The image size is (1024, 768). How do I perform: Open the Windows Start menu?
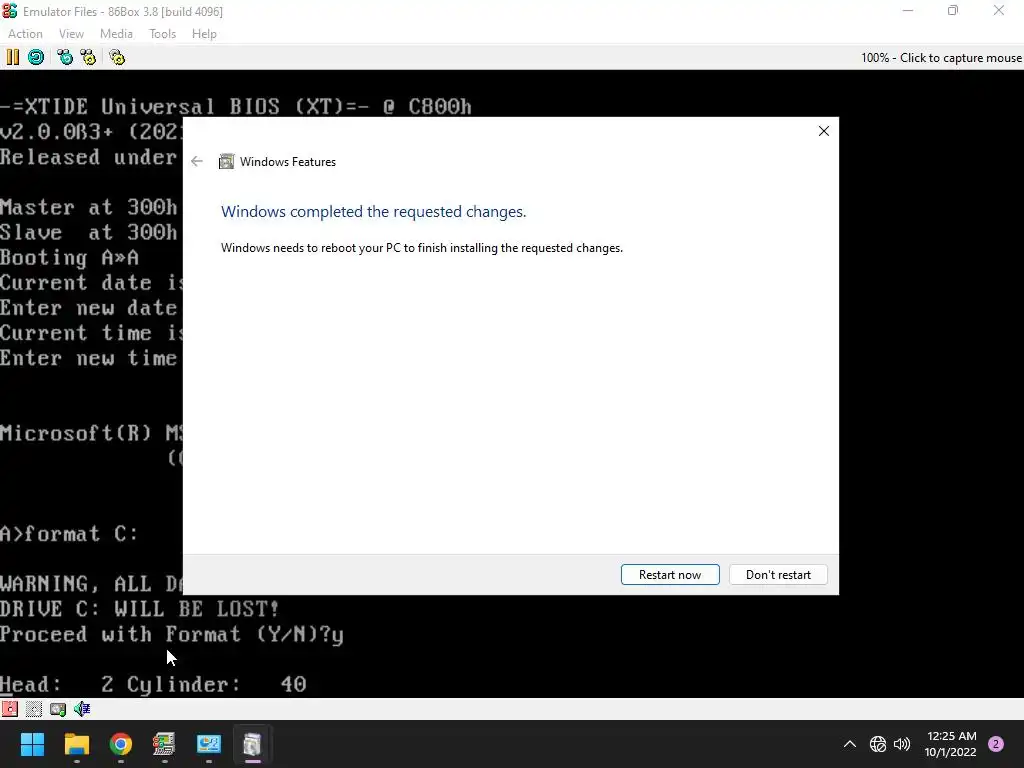[x=32, y=744]
